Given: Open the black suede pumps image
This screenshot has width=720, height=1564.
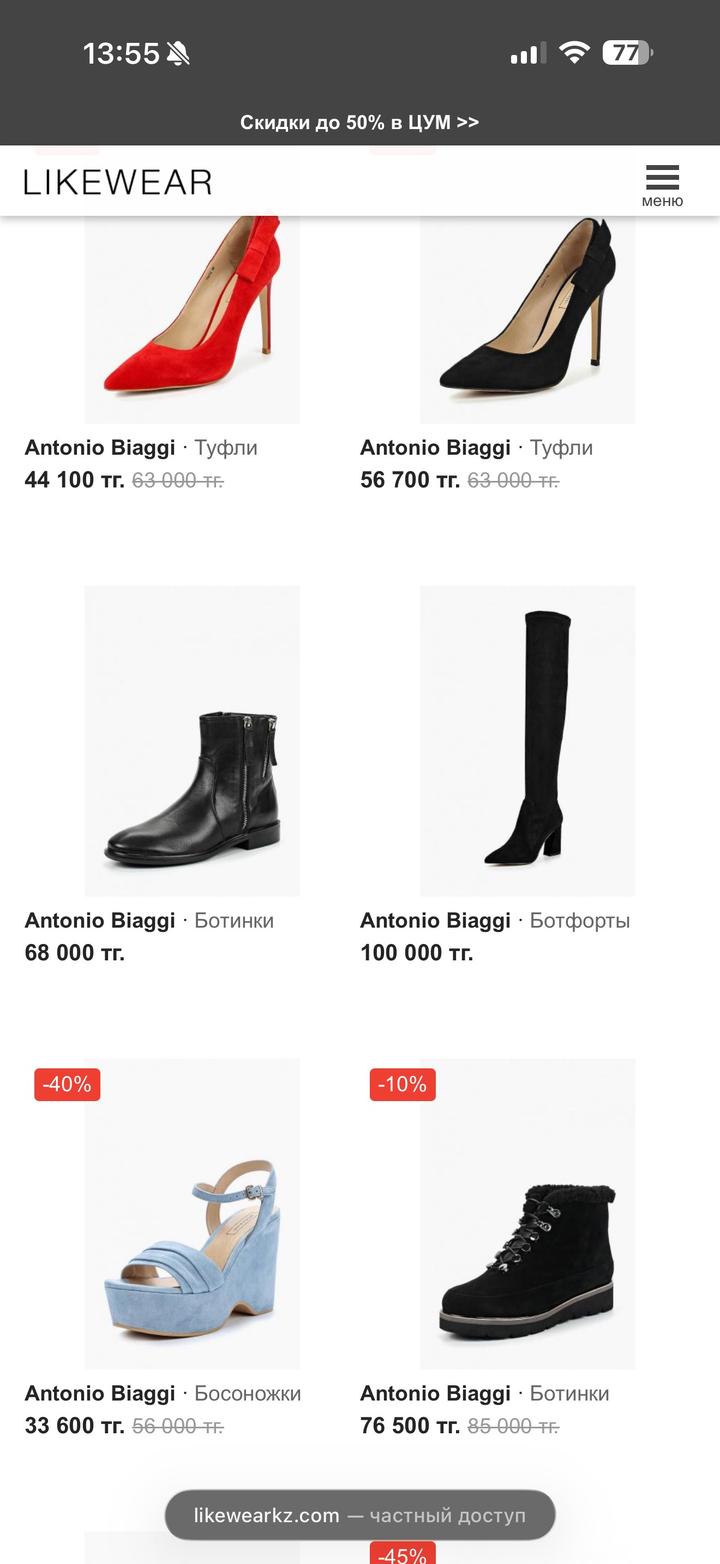Looking at the screenshot, I should (x=527, y=318).
